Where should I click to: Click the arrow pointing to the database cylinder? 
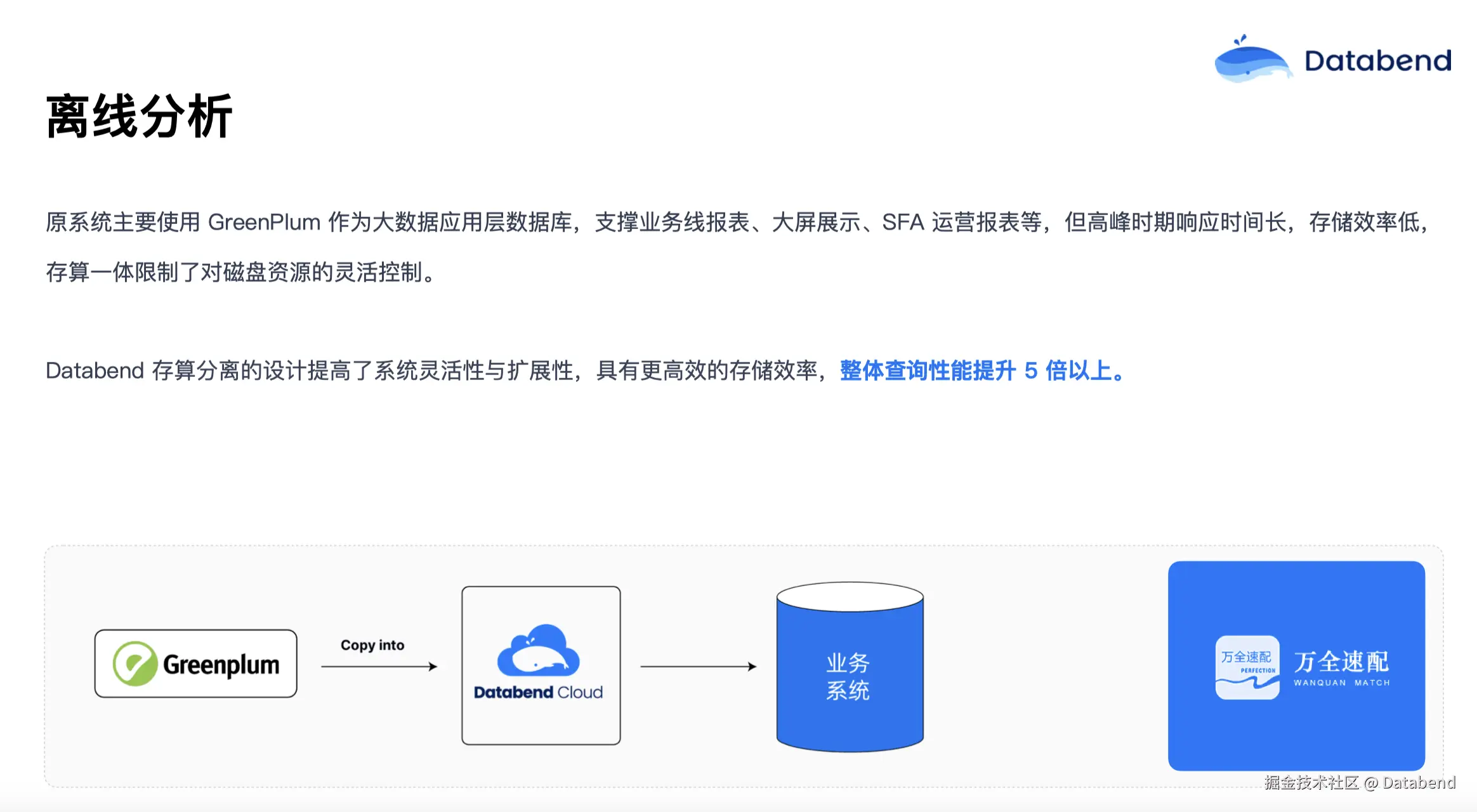pyautogui.click(x=698, y=666)
